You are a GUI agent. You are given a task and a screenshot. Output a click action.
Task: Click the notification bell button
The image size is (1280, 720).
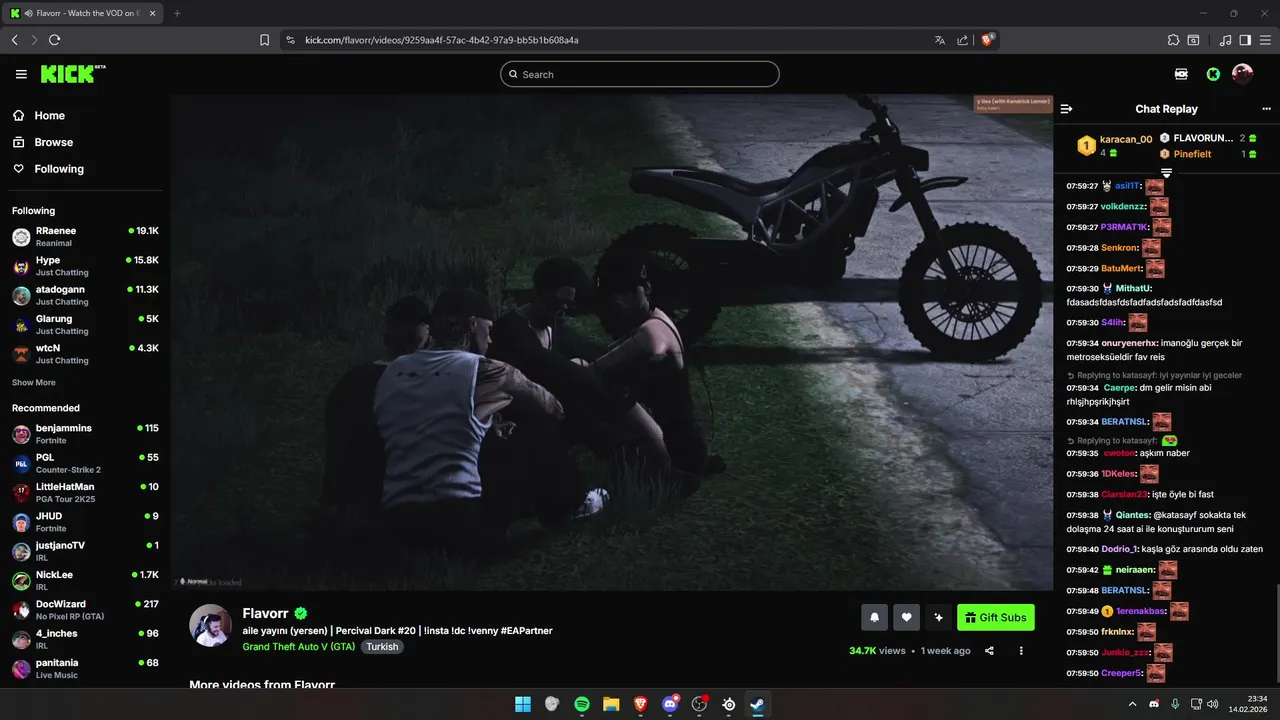click(874, 617)
